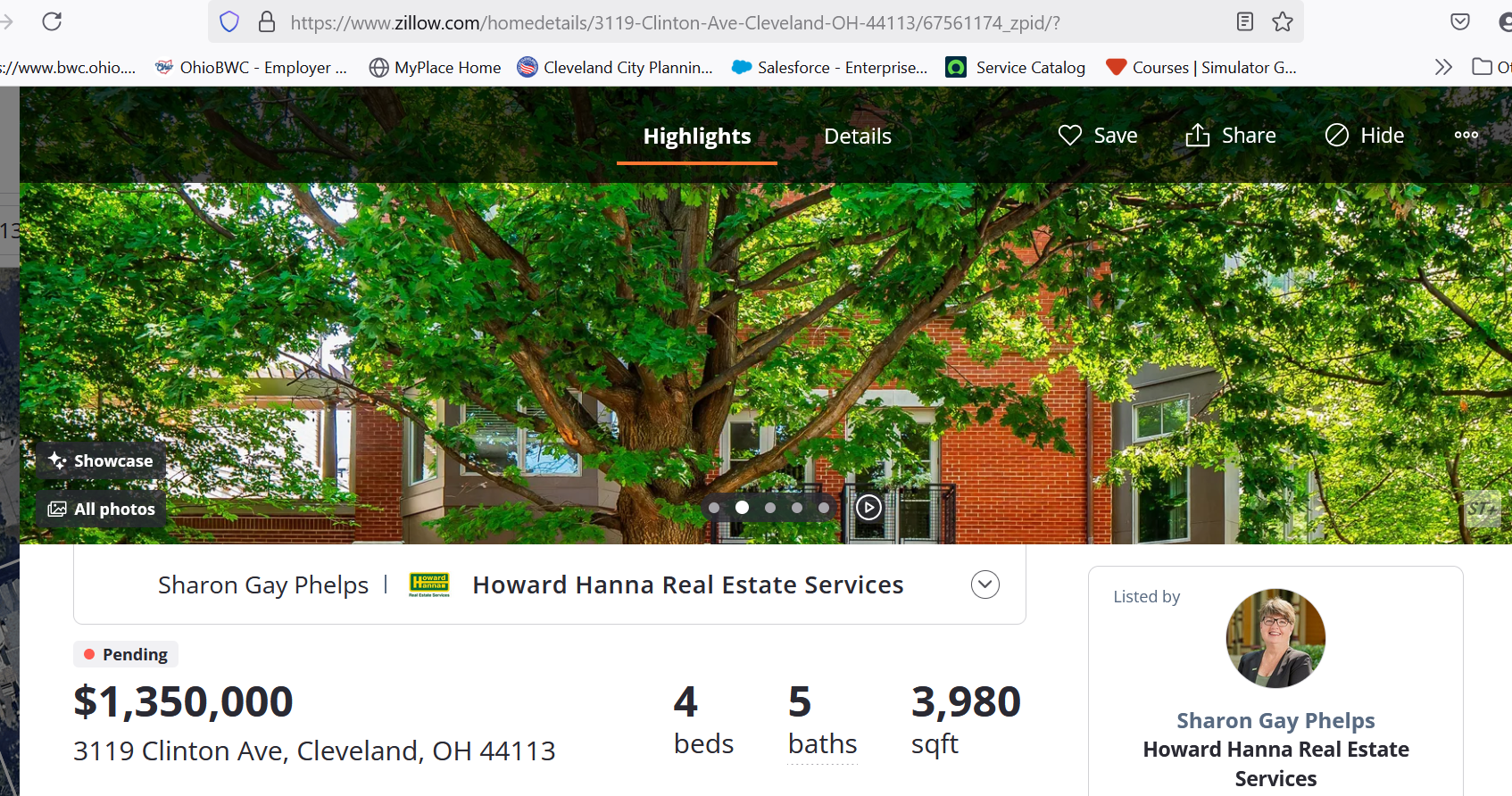The image size is (1512, 796).
Task: Play the listing video tour
Action: tap(868, 508)
